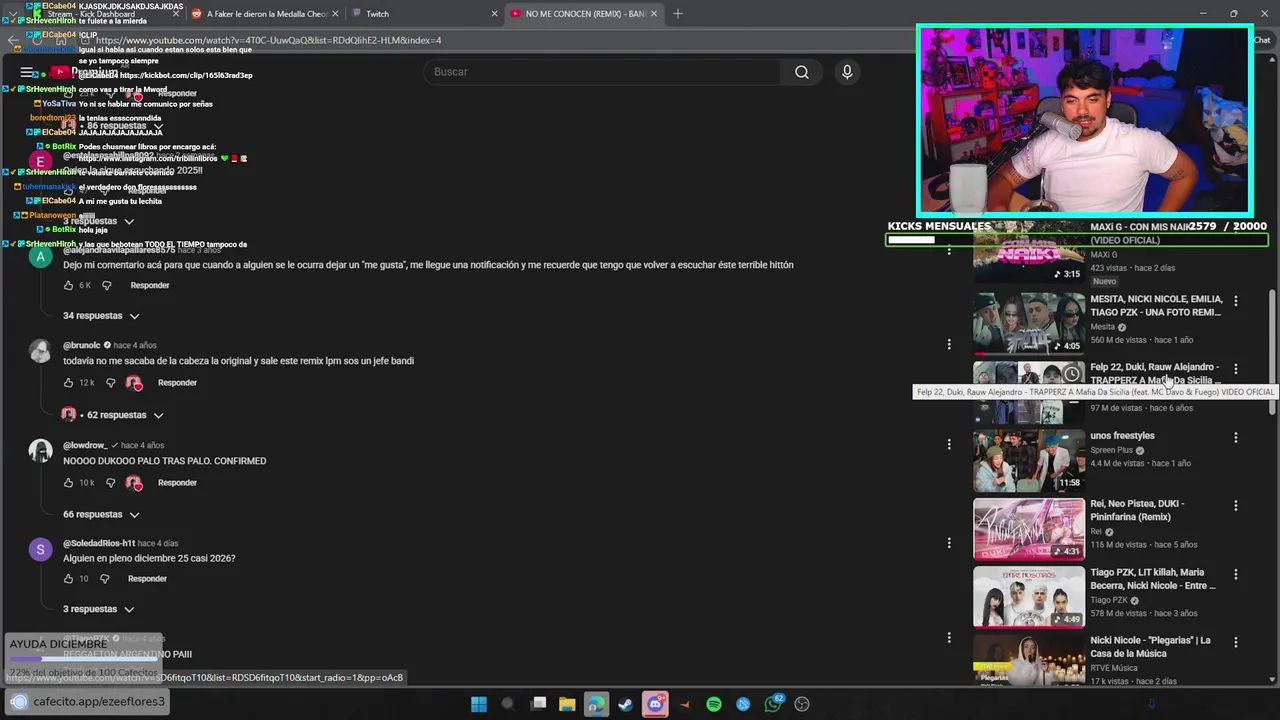The image size is (1280, 720).
Task: Close the Faker Medalla Reddit tab
Action: (x=335, y=14)
